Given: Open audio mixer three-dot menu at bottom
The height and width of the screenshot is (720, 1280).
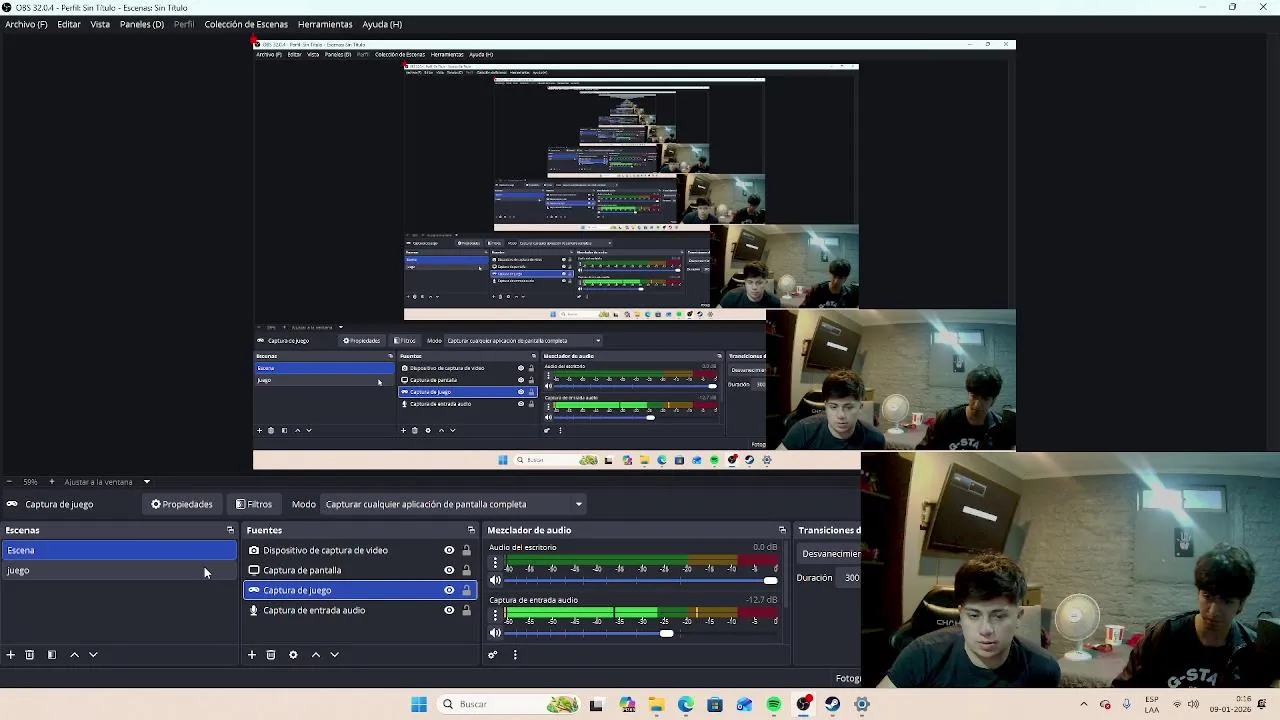Looking at the screenshot, I should pos(515,655).
